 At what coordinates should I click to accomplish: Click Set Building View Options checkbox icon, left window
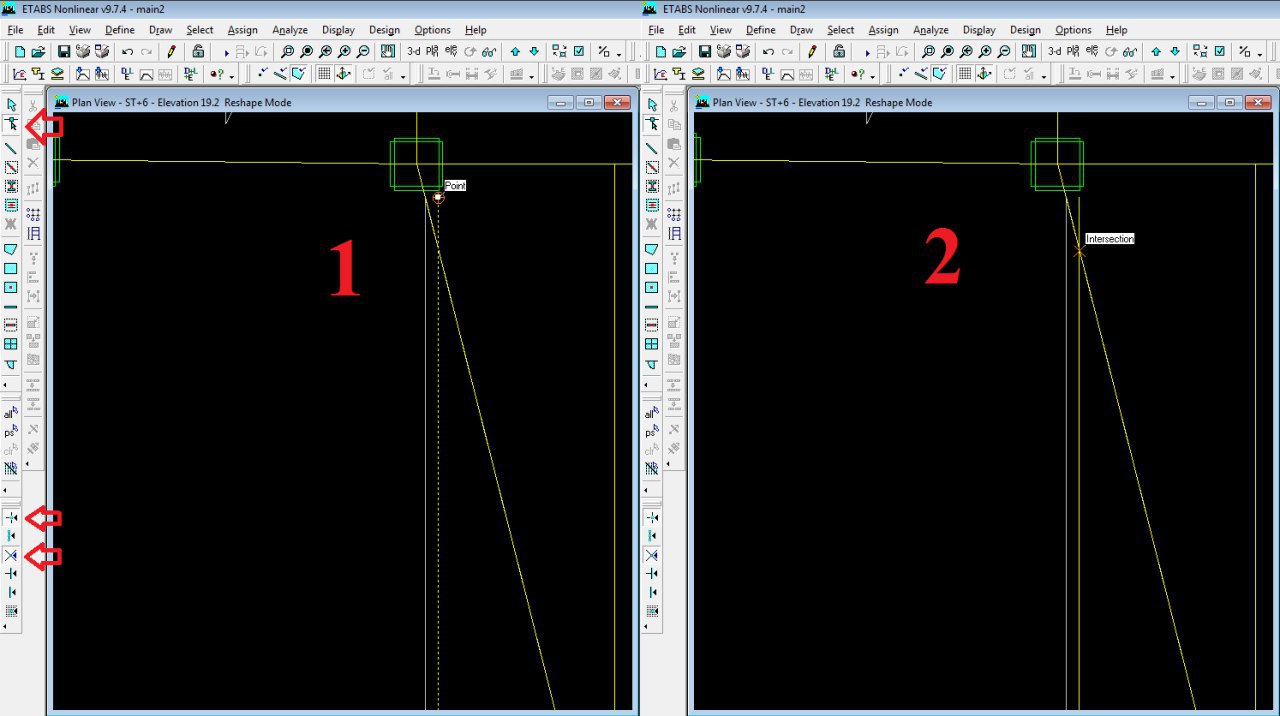579,51
